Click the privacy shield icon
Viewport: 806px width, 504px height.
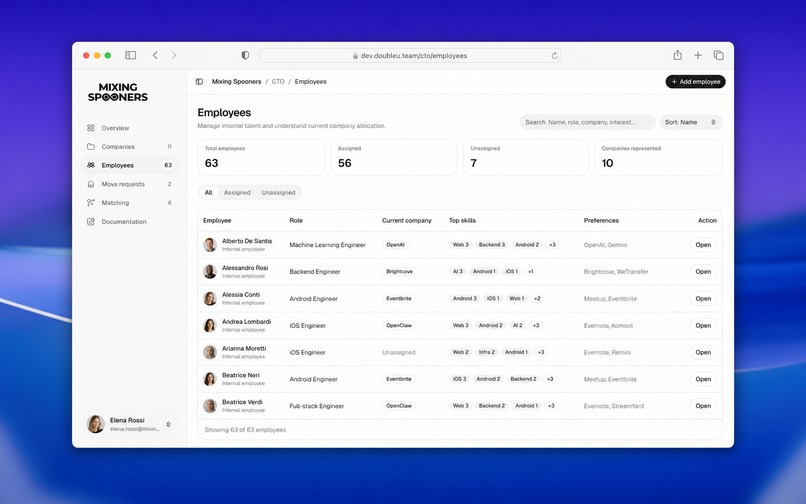245,55
